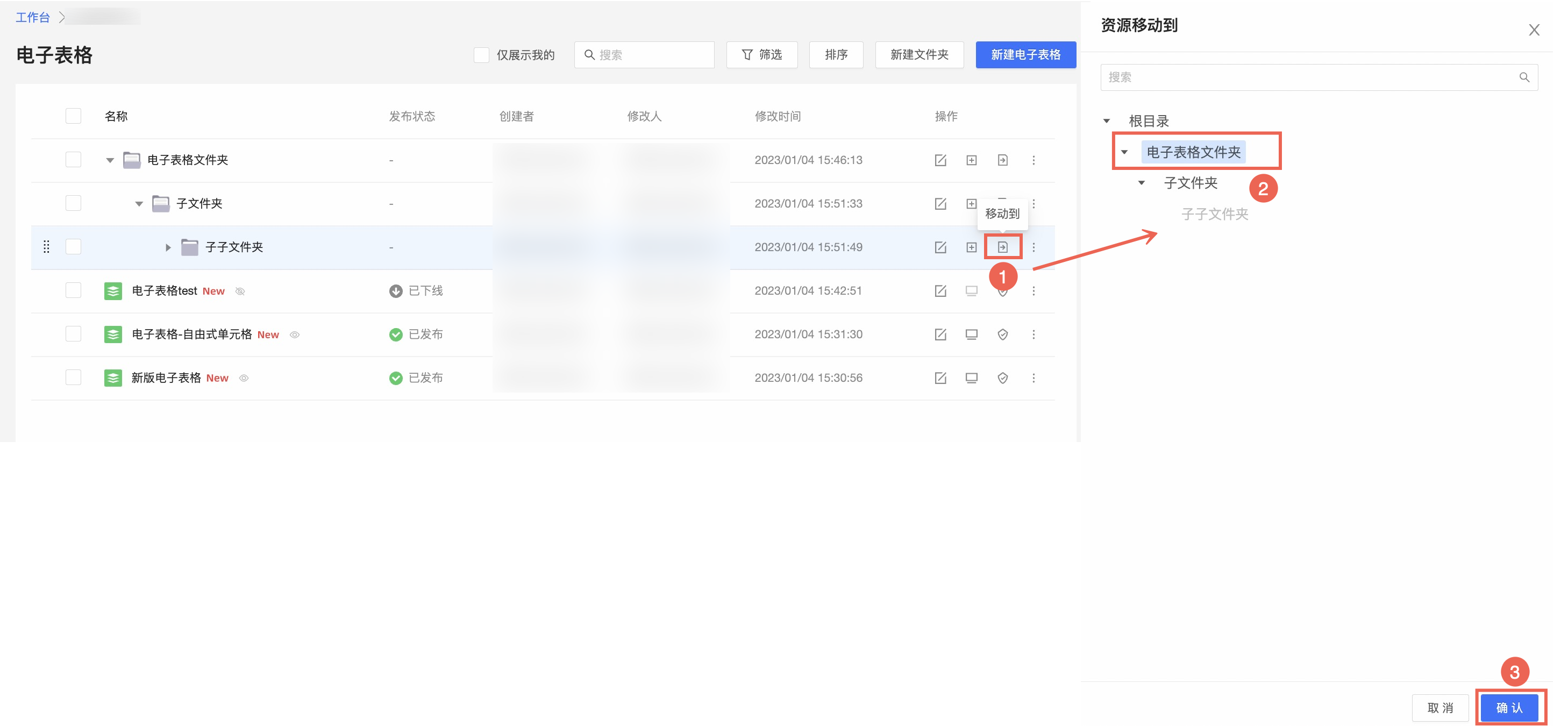Click the 确认 button
The width and height of the screenshot is (1568, 726).
point(1509,708)
